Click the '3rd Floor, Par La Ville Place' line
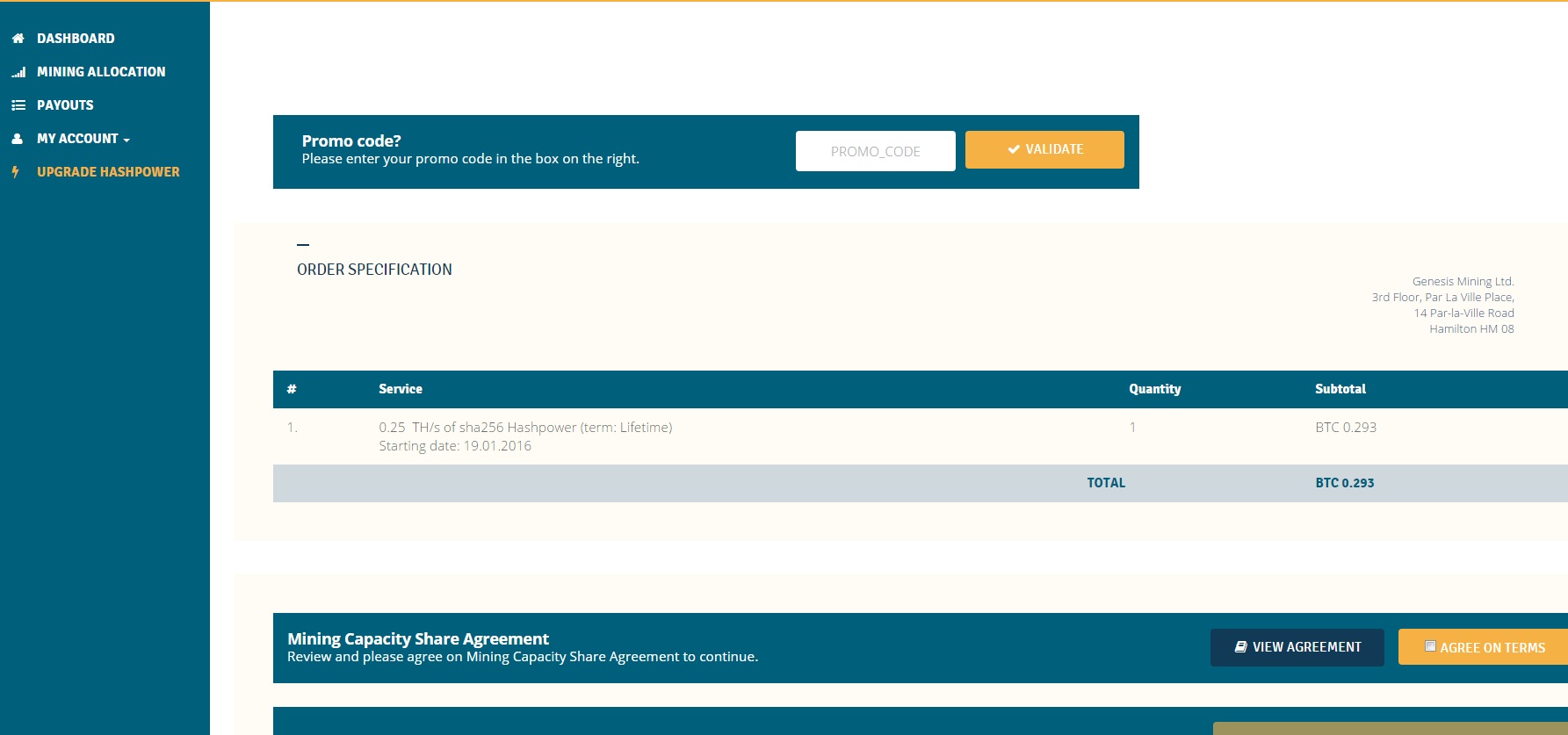Image resolution: width=1568 pixels, height=735 pixels. 1443,298
